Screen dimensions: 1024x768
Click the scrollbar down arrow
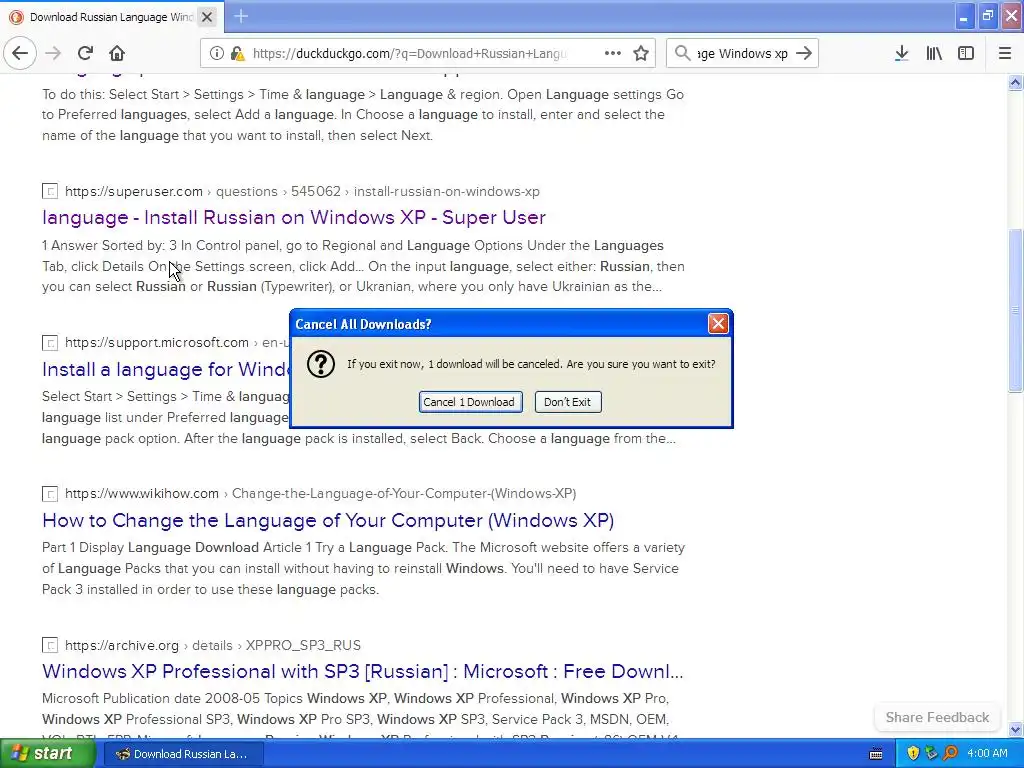pyautogui.click(x=1015, y=729)
